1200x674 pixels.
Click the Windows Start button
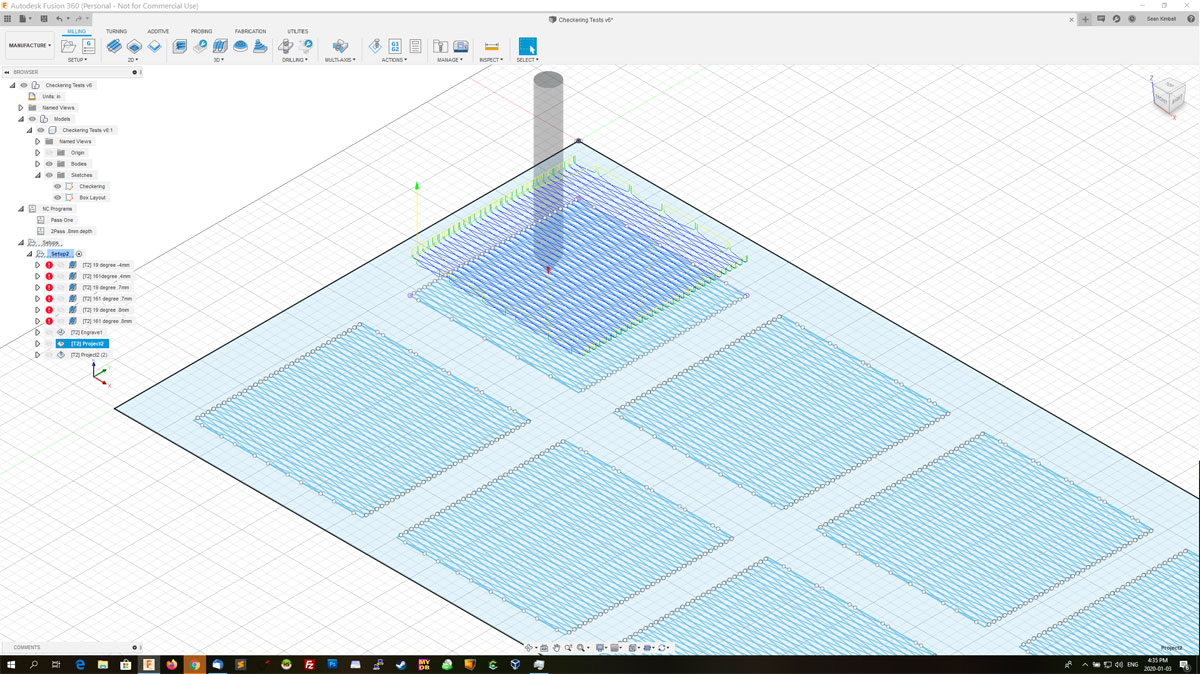pos(11,664)
